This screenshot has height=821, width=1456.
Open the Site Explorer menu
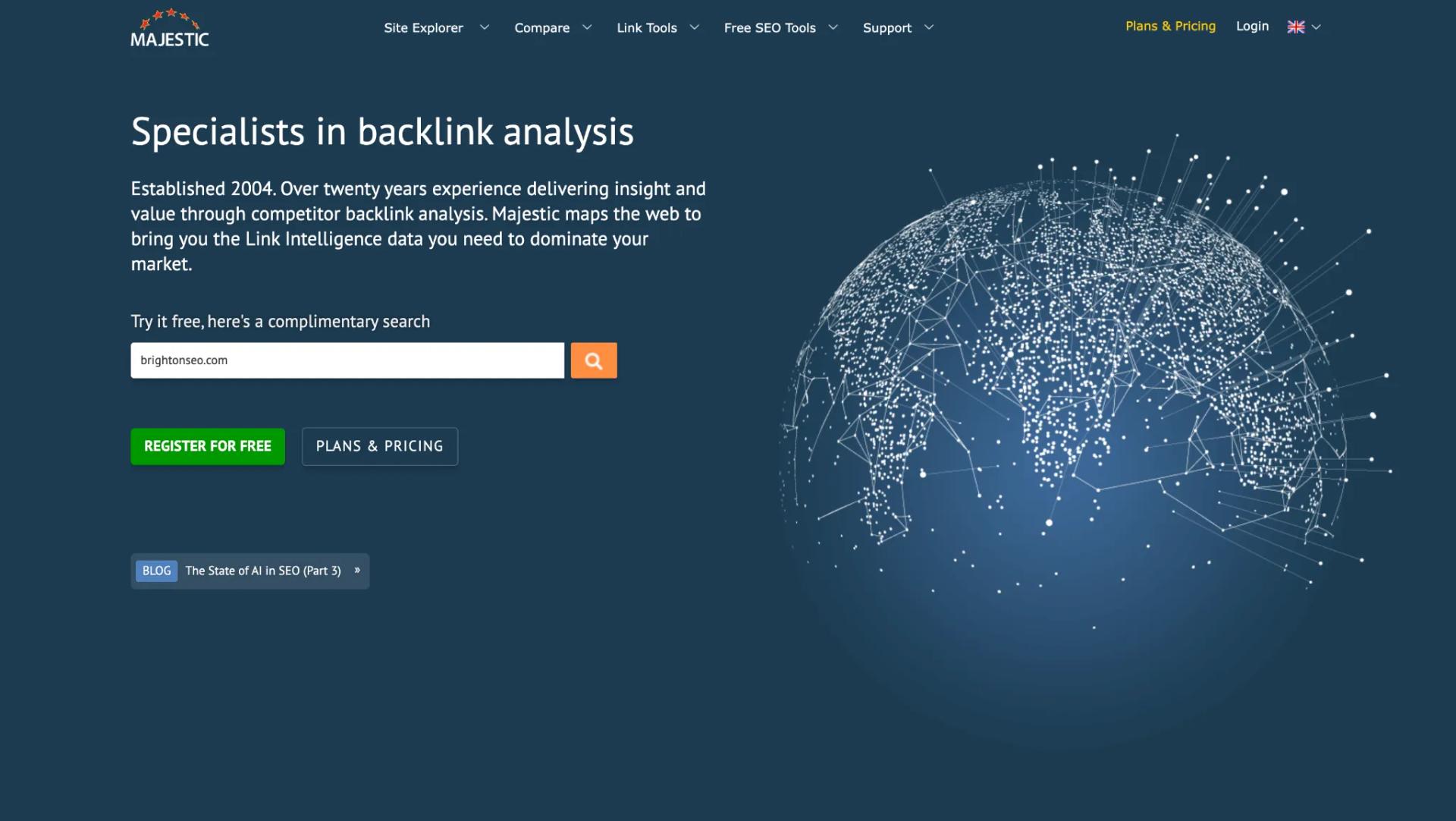point(423,27)
